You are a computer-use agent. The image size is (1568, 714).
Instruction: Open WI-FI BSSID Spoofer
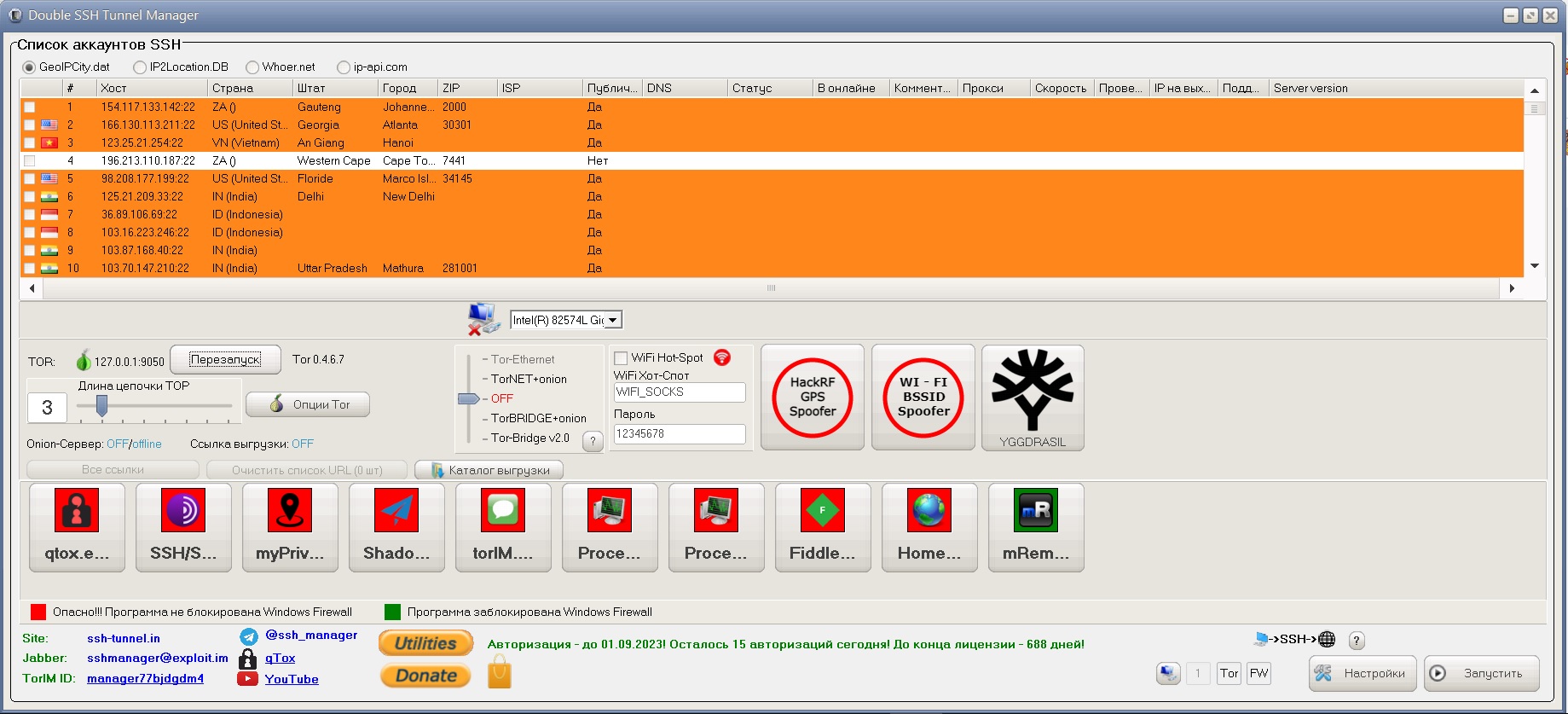pos(923,398)
